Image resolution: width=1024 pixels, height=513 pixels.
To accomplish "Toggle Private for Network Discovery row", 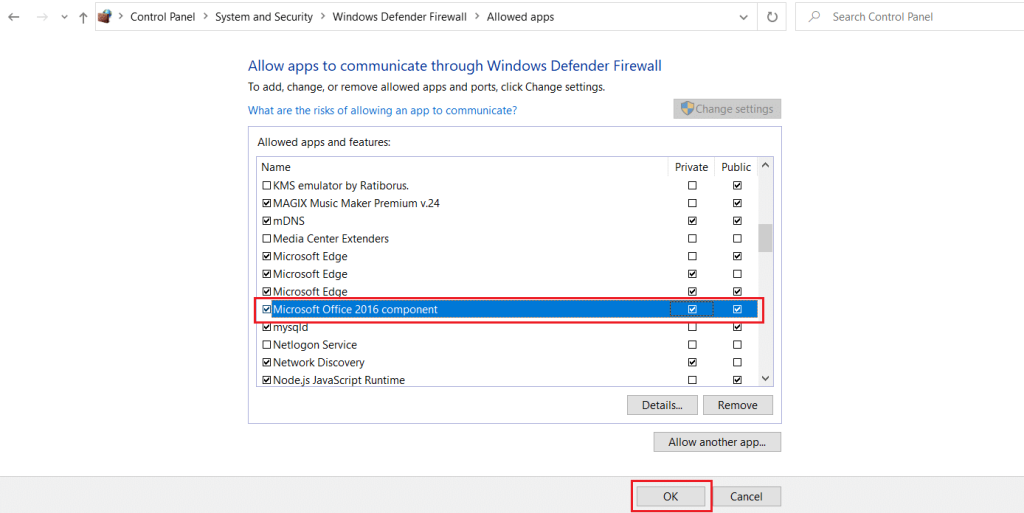I will [x=692, y=362].
